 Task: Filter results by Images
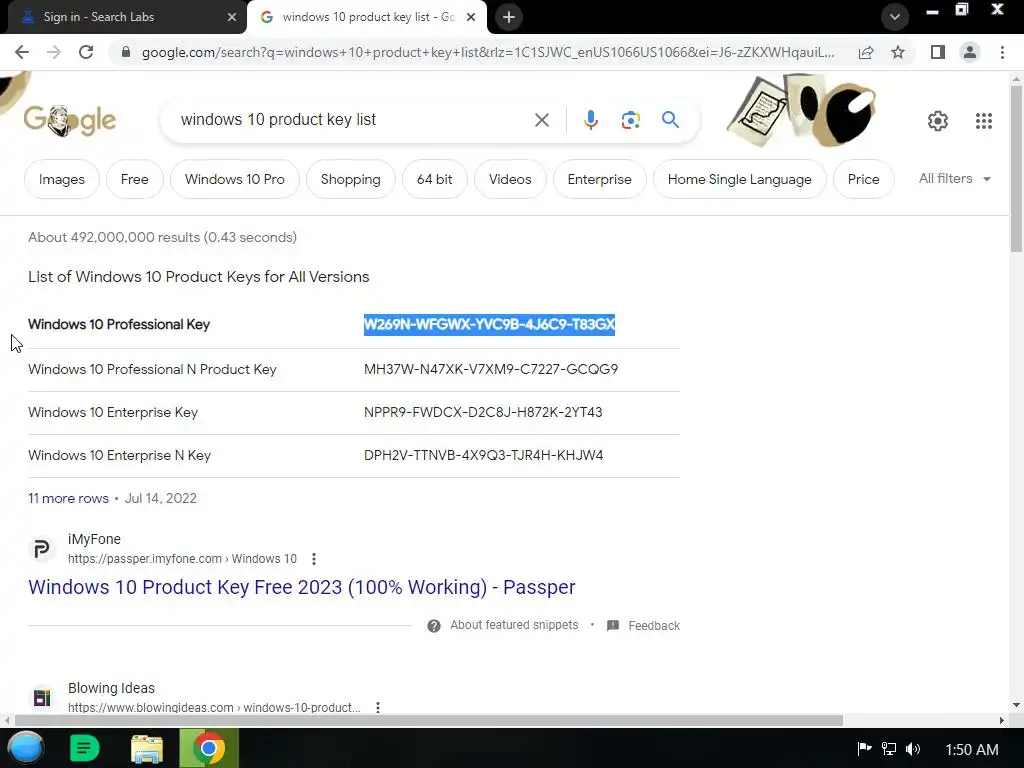coord(62,179)
